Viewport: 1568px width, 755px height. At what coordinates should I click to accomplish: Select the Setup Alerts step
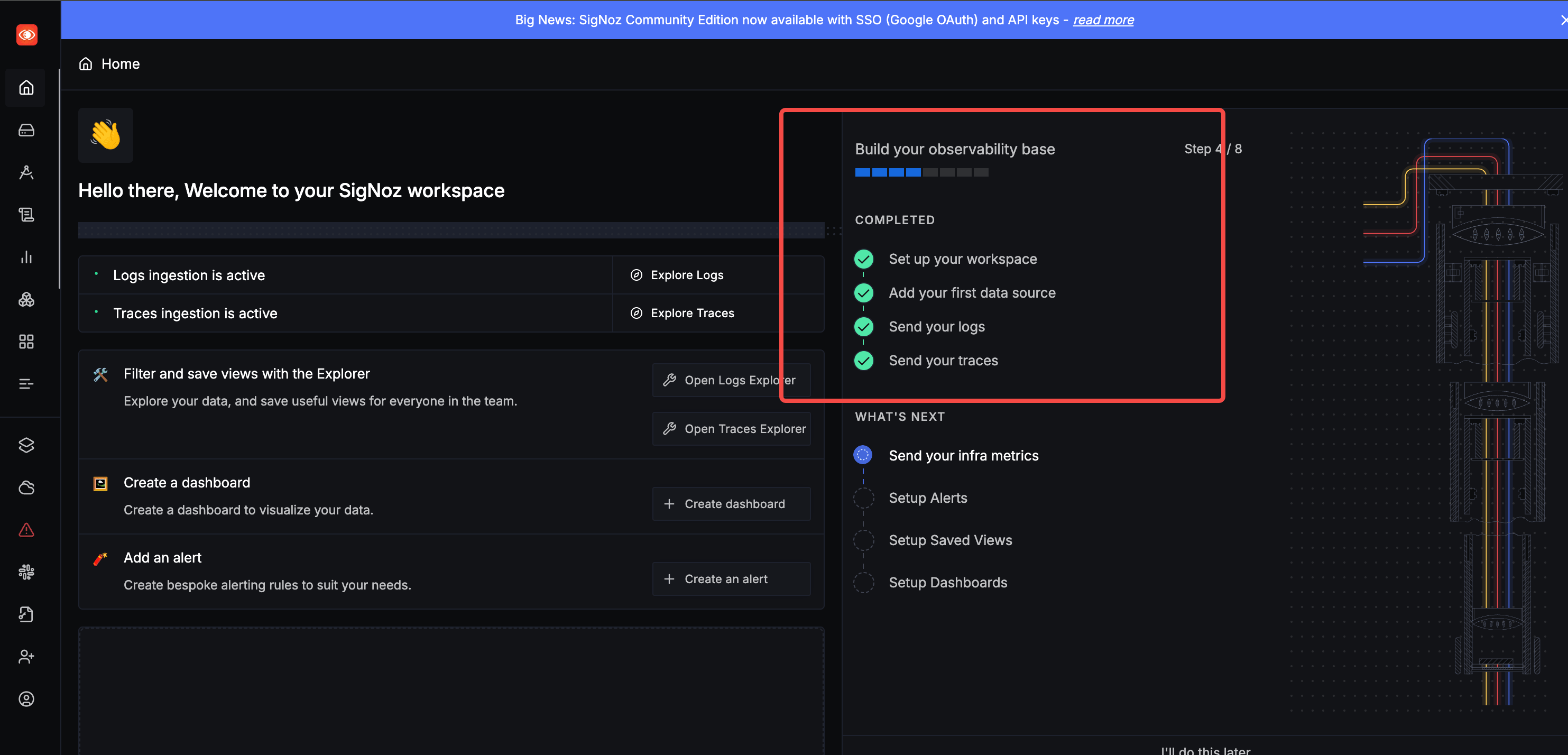[928, 498]
